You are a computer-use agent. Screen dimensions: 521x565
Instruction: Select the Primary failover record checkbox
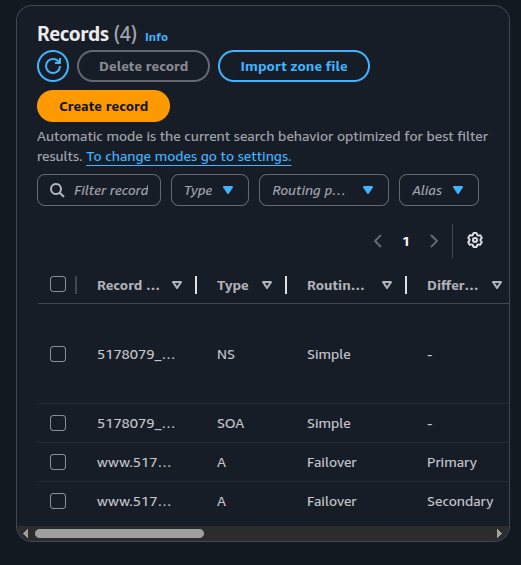pyautogui.click(x=58, y=462)
